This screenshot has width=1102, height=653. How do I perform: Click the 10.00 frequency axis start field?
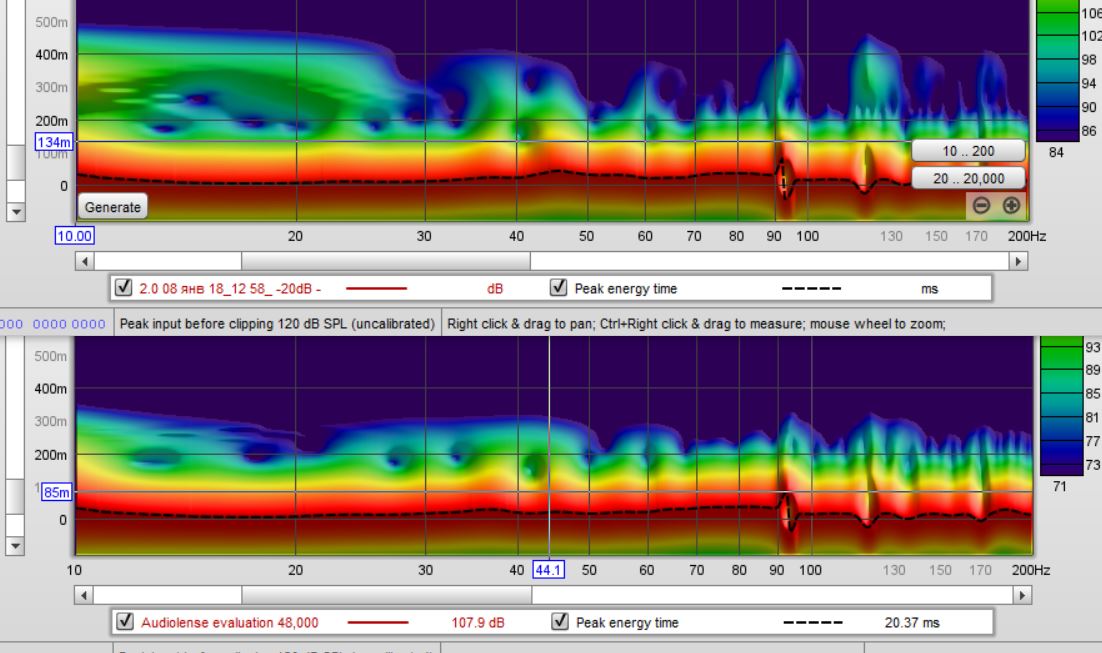click(74, 235)
